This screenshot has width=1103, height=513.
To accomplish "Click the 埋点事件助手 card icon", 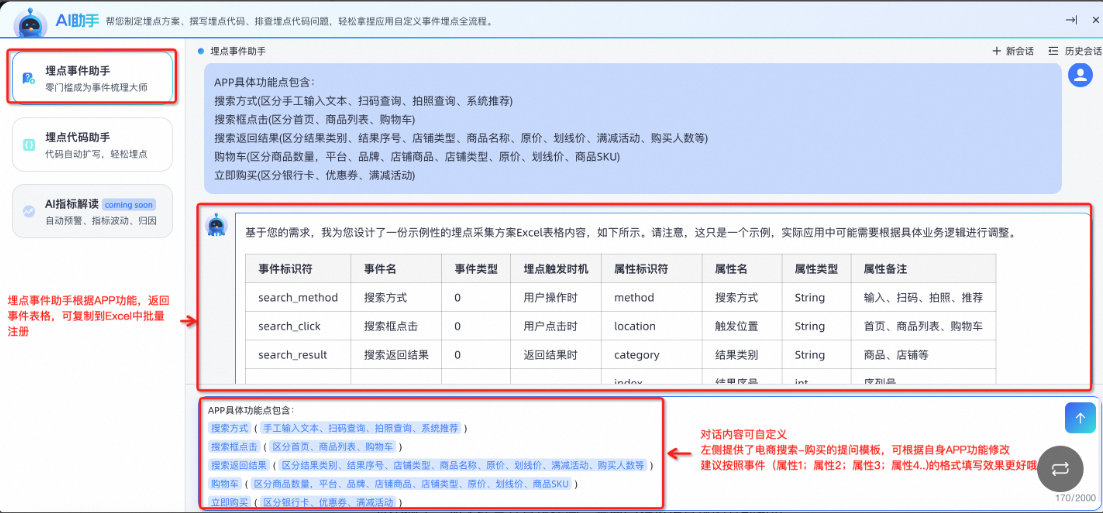I will [29, 78].
